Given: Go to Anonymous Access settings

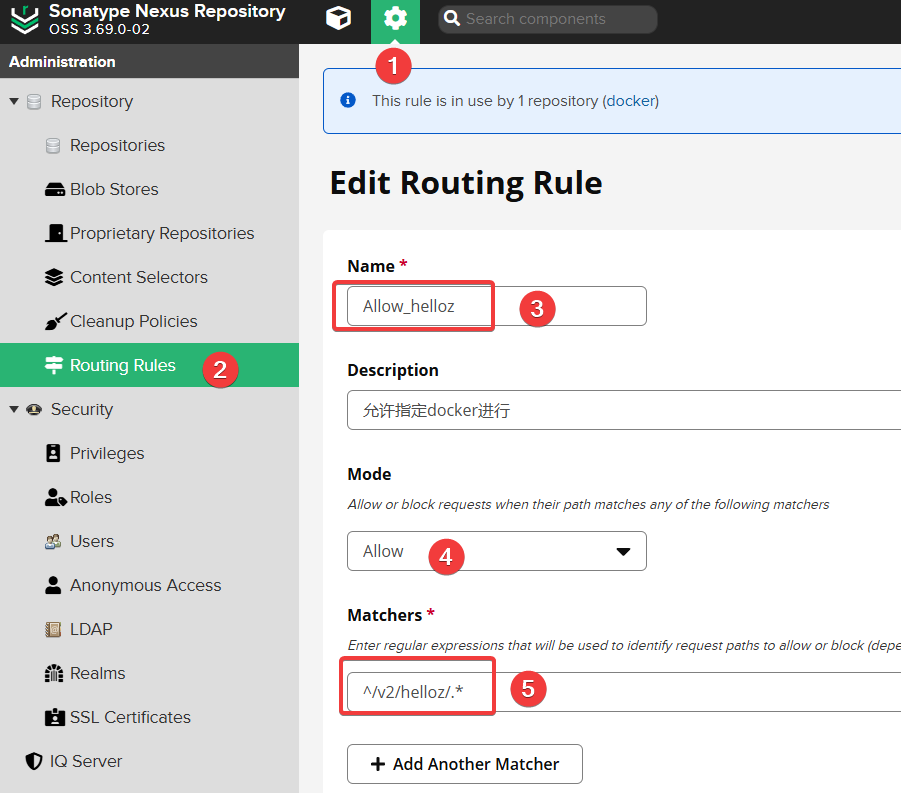Looking at the screenshot, I should click(145, 585).
